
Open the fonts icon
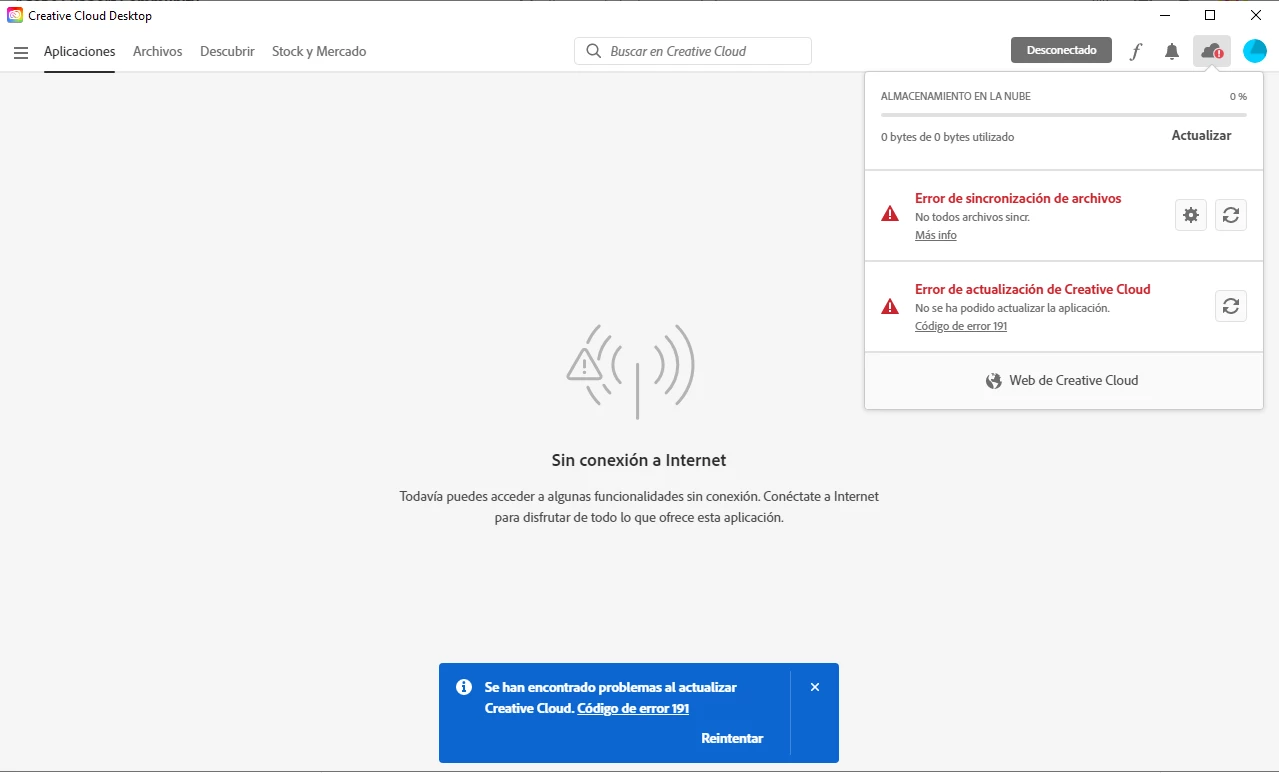pos(1135,51)
